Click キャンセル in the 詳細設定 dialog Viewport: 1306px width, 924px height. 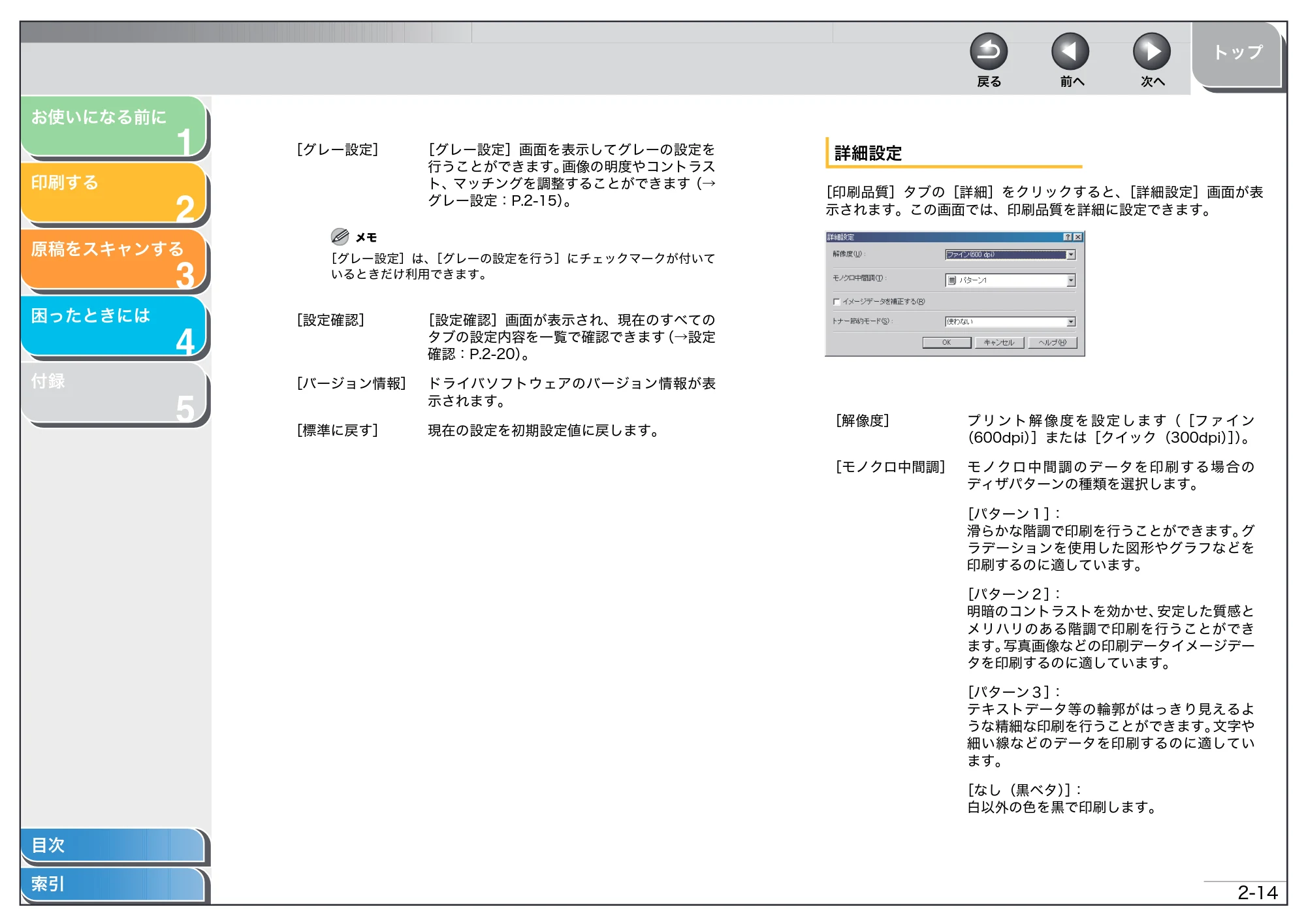[x=999, y=342]
